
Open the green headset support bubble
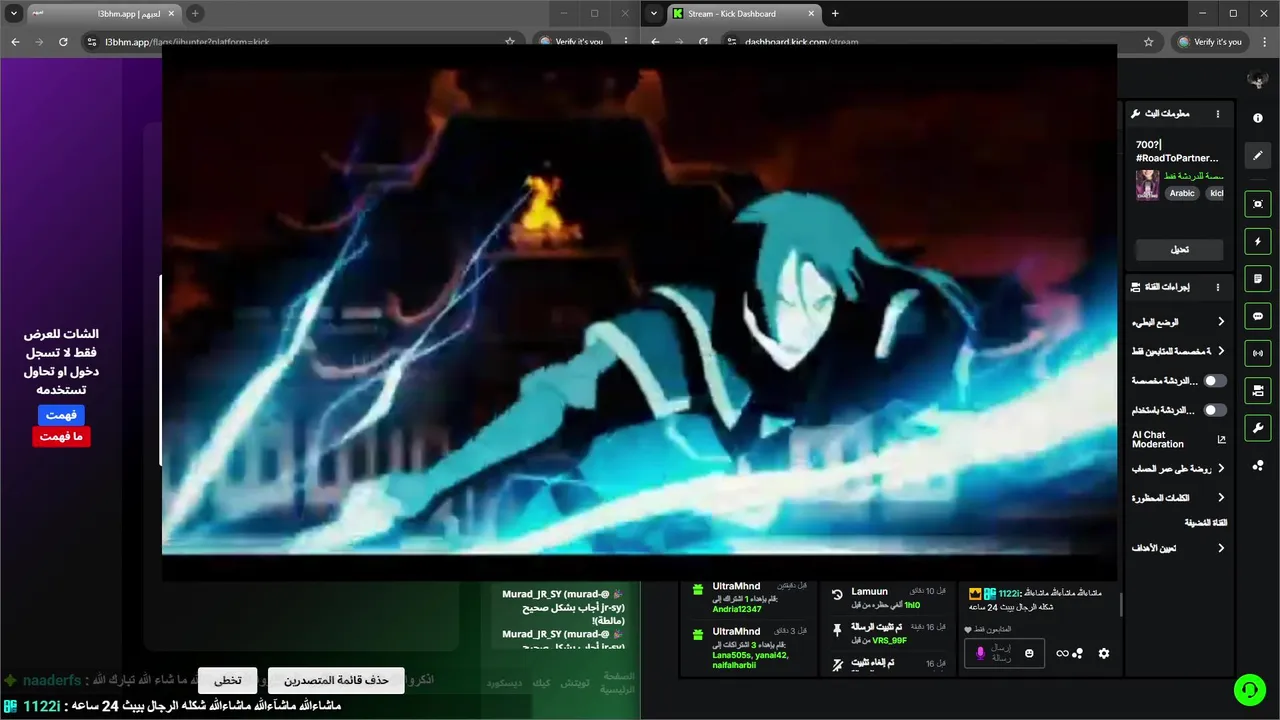(x=1248, y=689)
